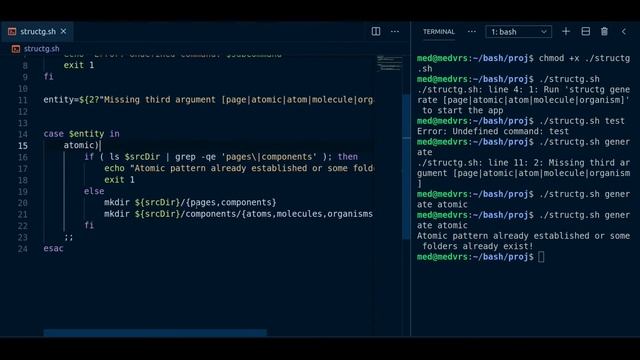This screenshot has width=640, height=360.
Task: Click the 'entity=${2?' assignment line
Action: [208, 100]
